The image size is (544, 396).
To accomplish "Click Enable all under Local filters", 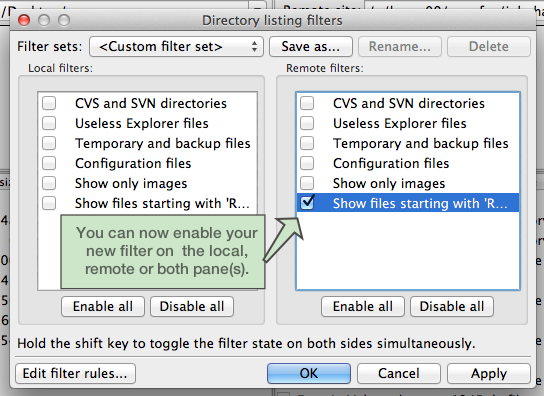I will (103, 306).
